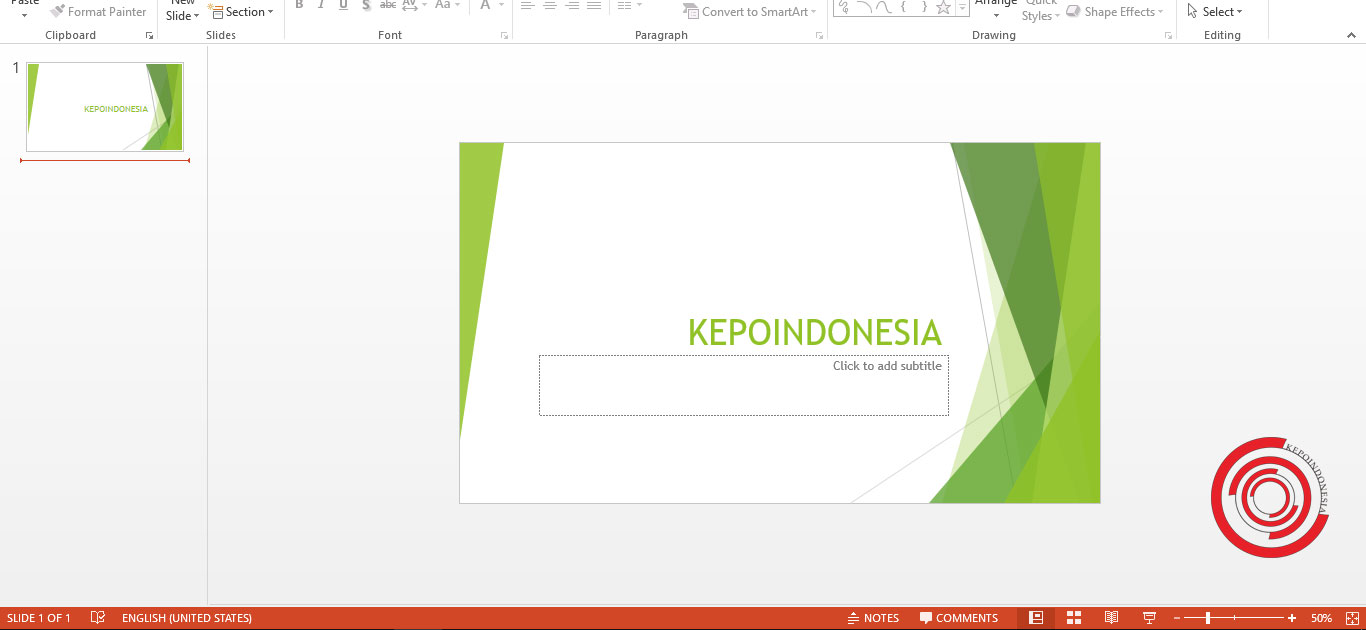The height and width of the screenshot is (630, 1366).
Task: Justify the text alignment
Action: tap(594, 5)
